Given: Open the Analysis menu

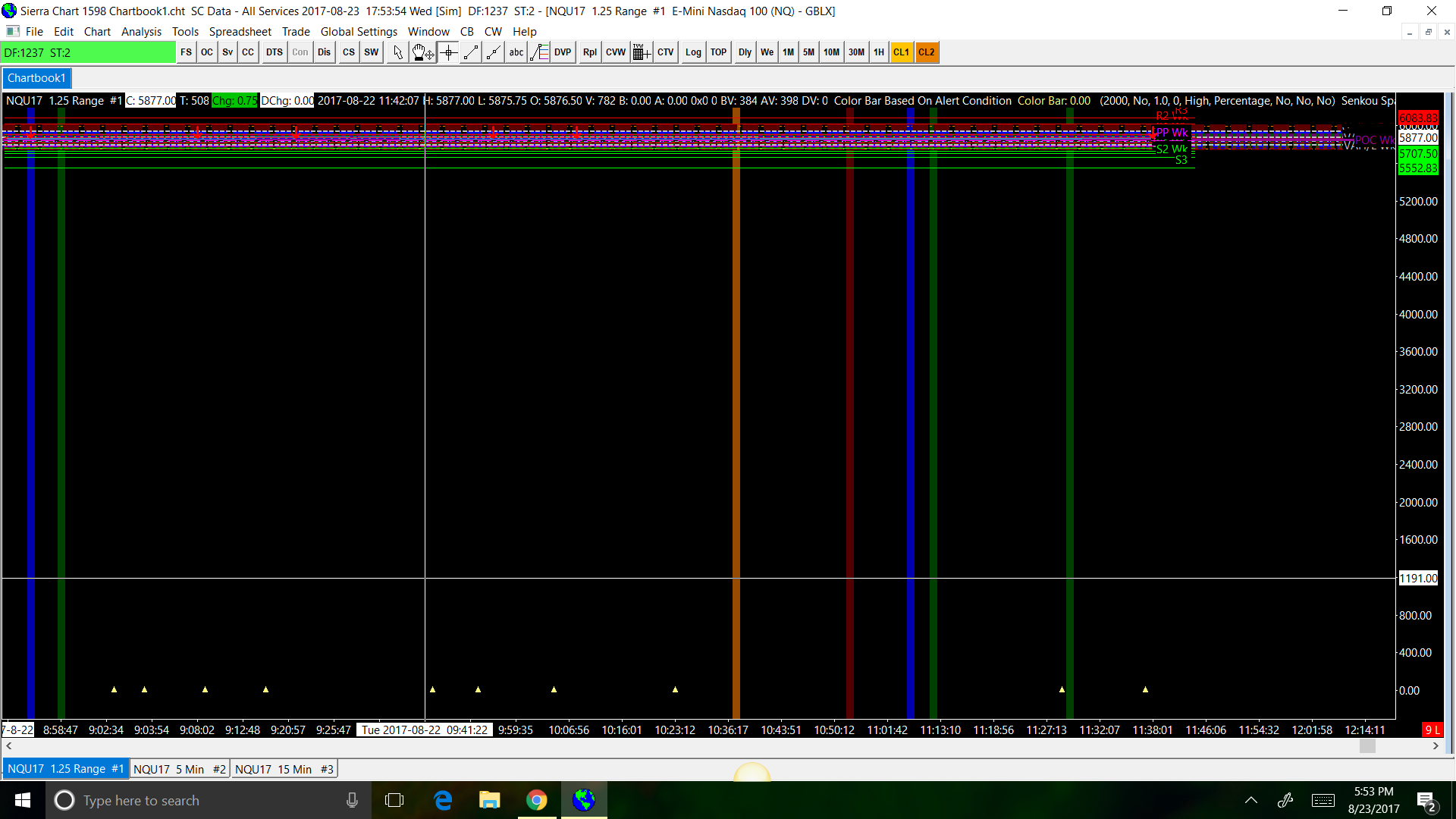Looking at the screenshot, I should (x=141, y=31).
